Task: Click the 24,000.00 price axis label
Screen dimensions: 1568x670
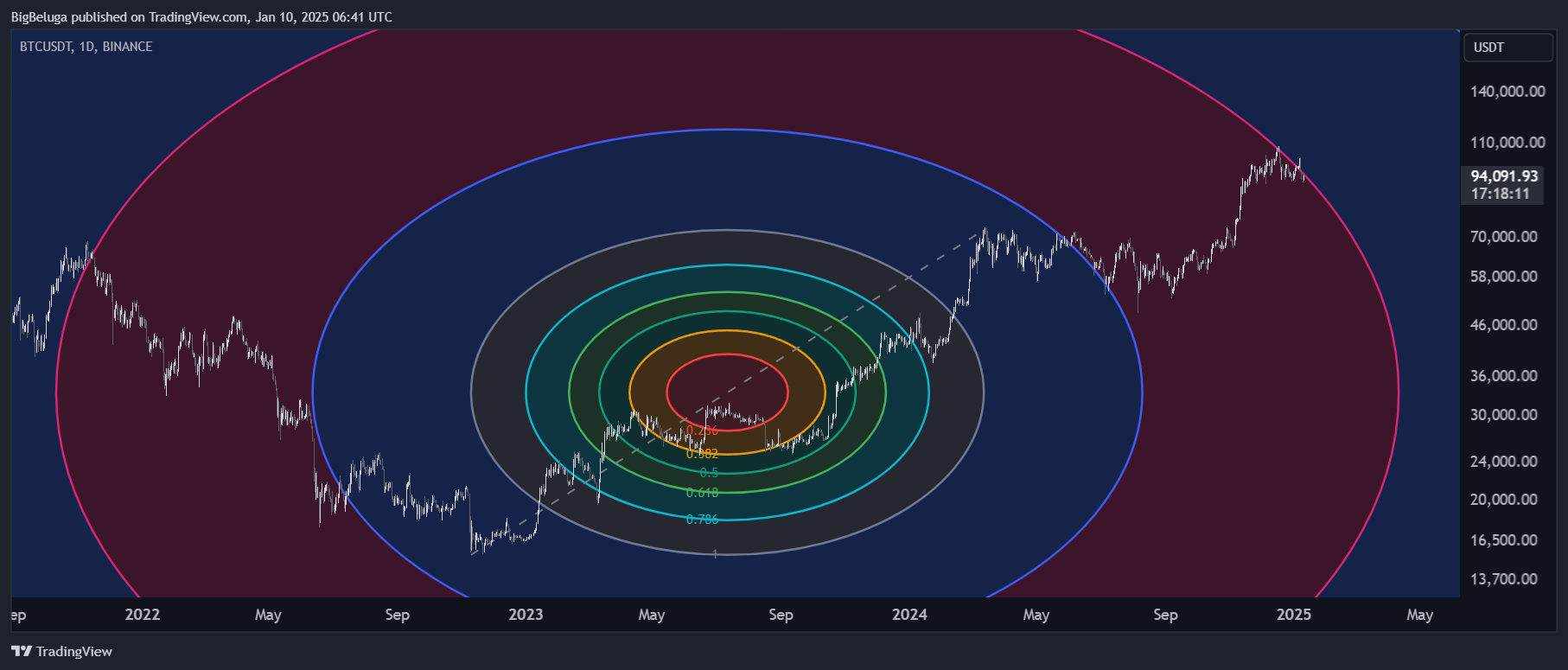Action: point(1504,462)
